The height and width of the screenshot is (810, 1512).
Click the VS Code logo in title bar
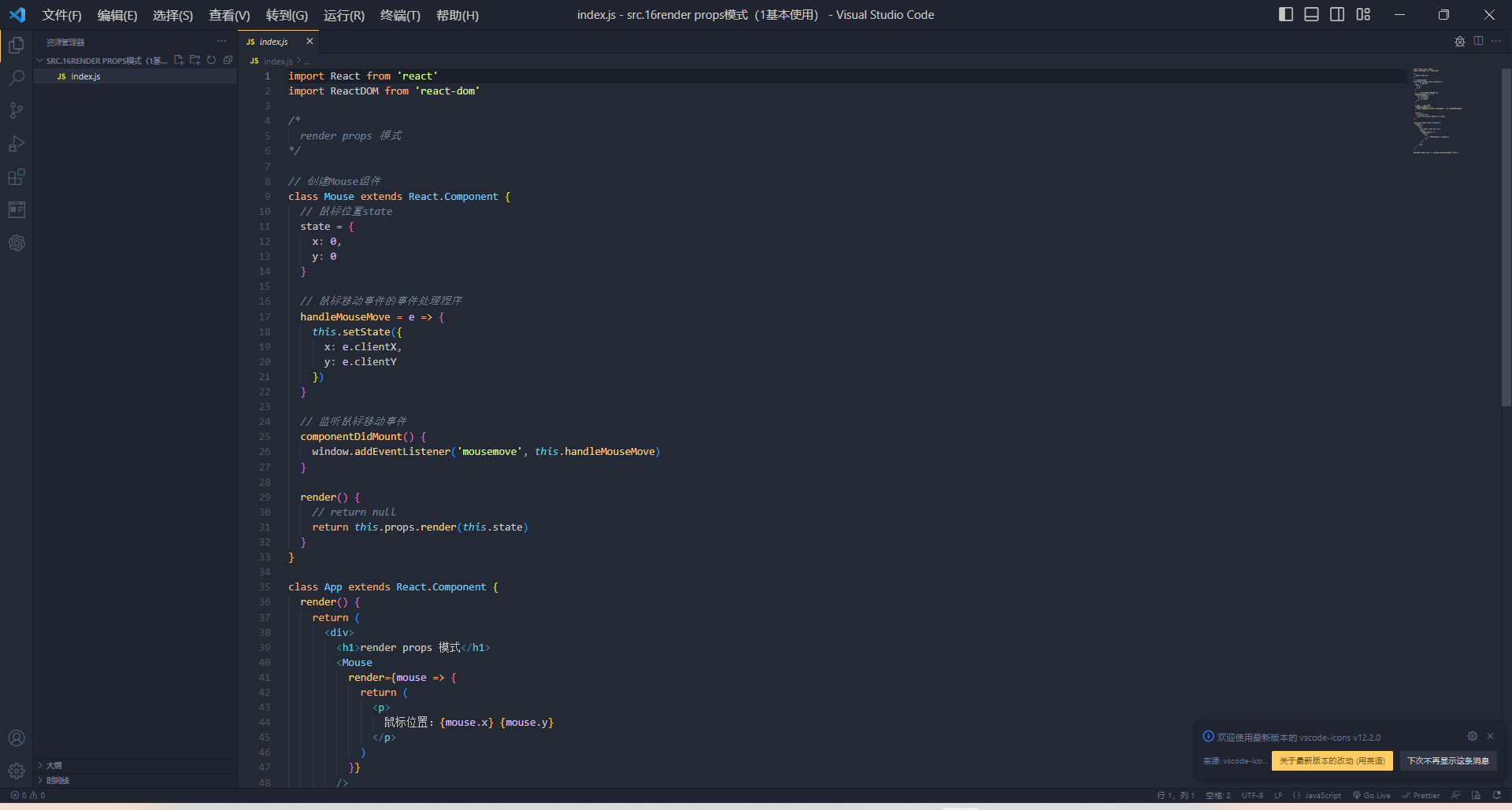(17, 15)
